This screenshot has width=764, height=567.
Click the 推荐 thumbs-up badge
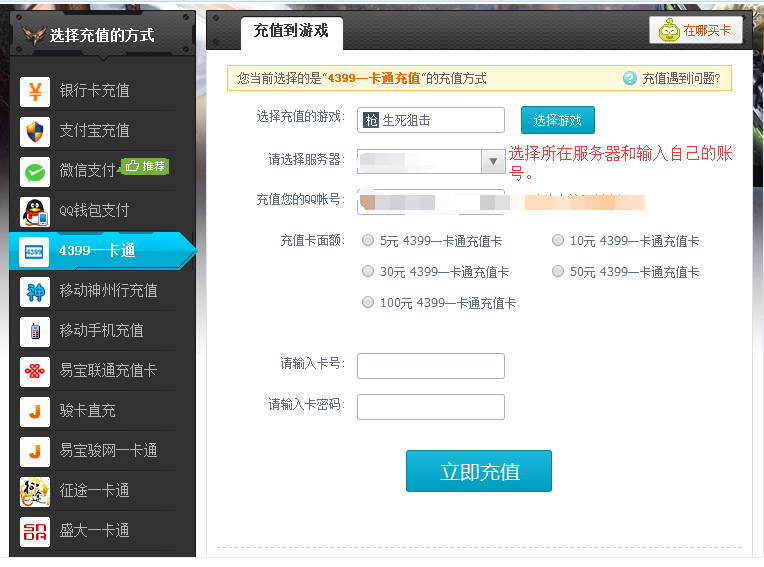pos(145,166)
